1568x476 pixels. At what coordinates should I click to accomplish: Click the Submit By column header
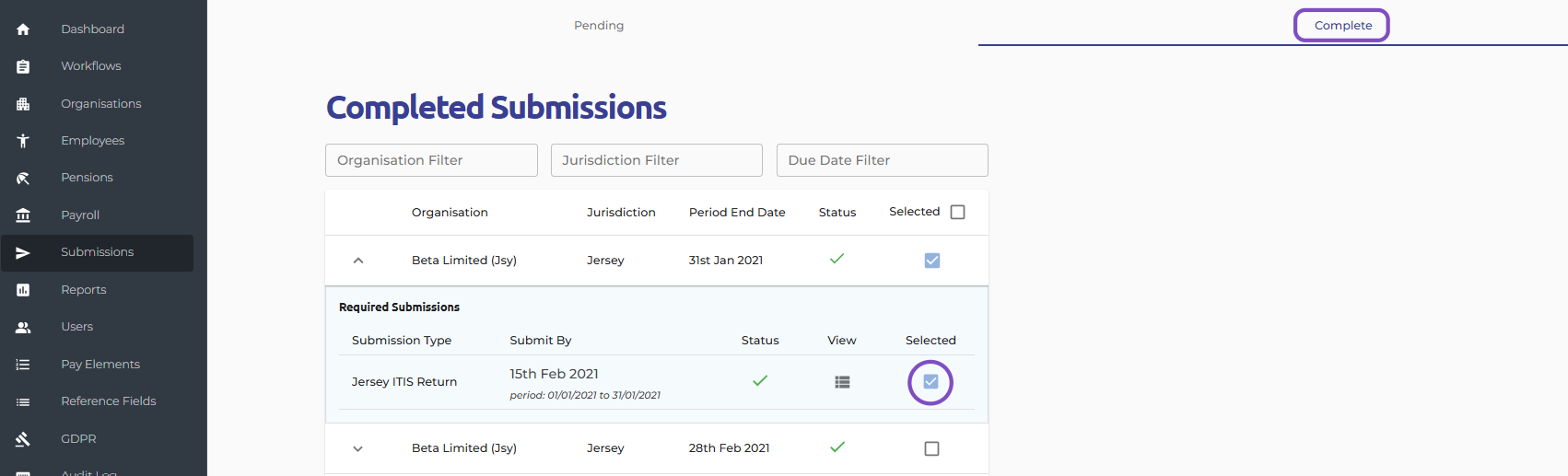(x=541, y=341)
